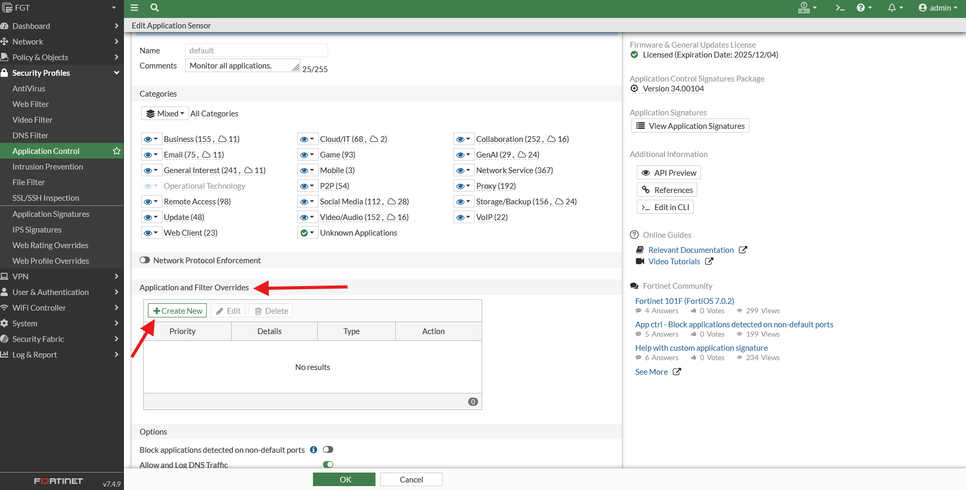
Task: Click the notifications bell icon
Action: (x=892, y=8)
